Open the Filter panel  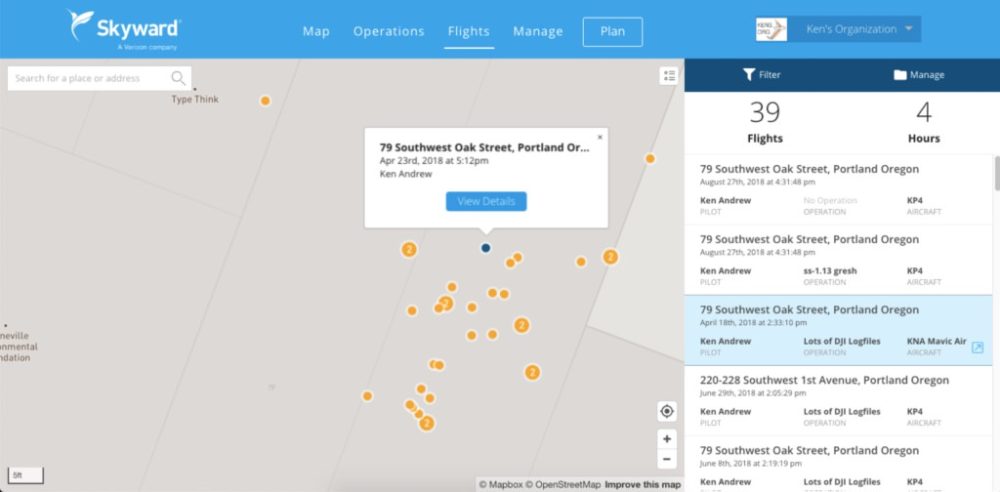point(761,75)
